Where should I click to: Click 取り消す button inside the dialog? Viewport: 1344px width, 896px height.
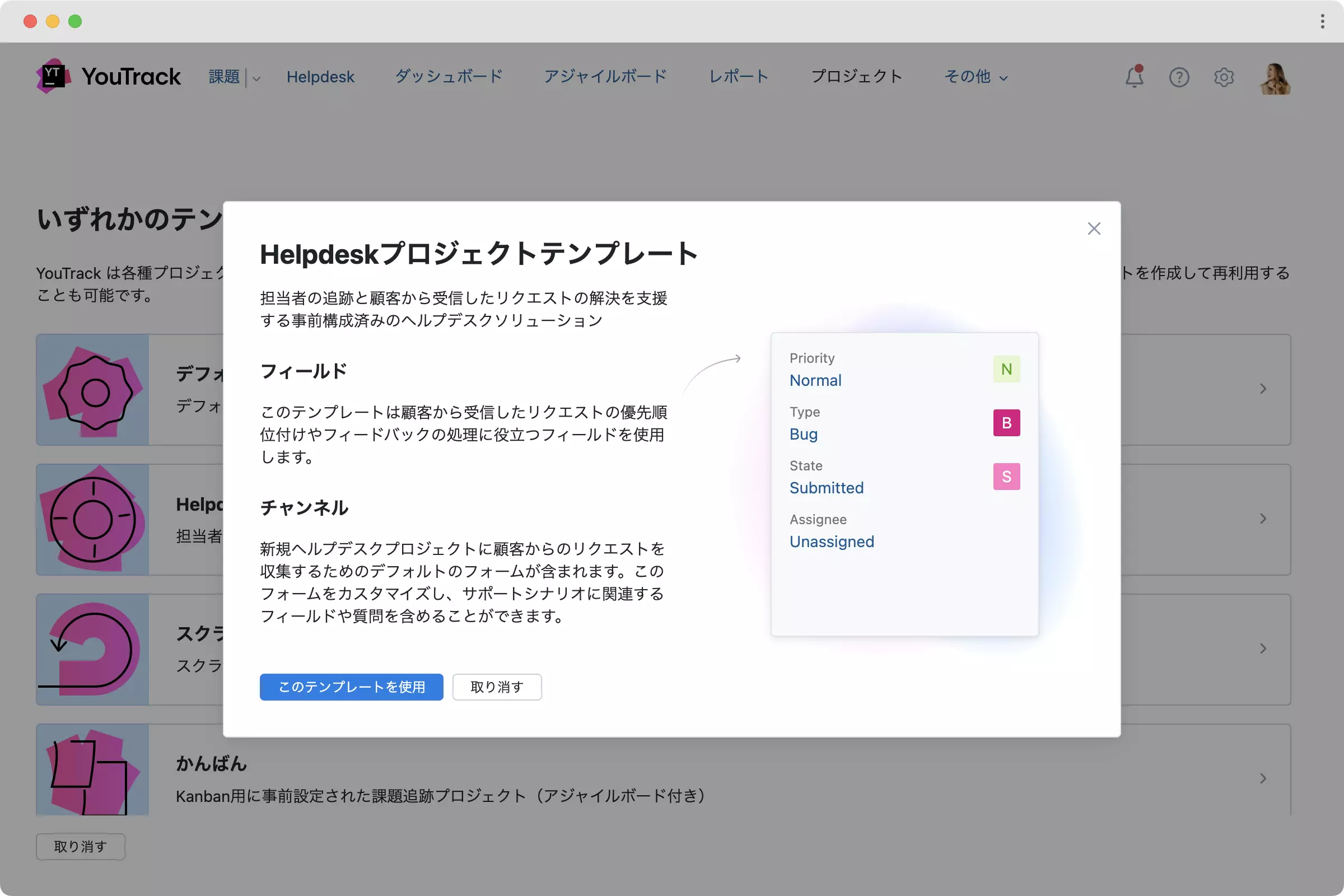click(497, 687)
